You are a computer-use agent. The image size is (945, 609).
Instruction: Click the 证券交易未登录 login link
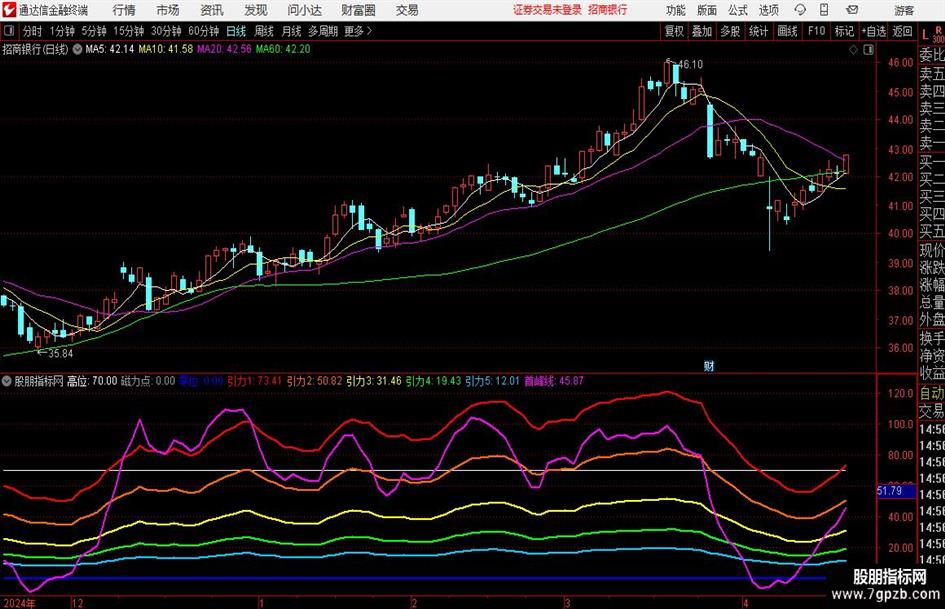coord(547,10)
